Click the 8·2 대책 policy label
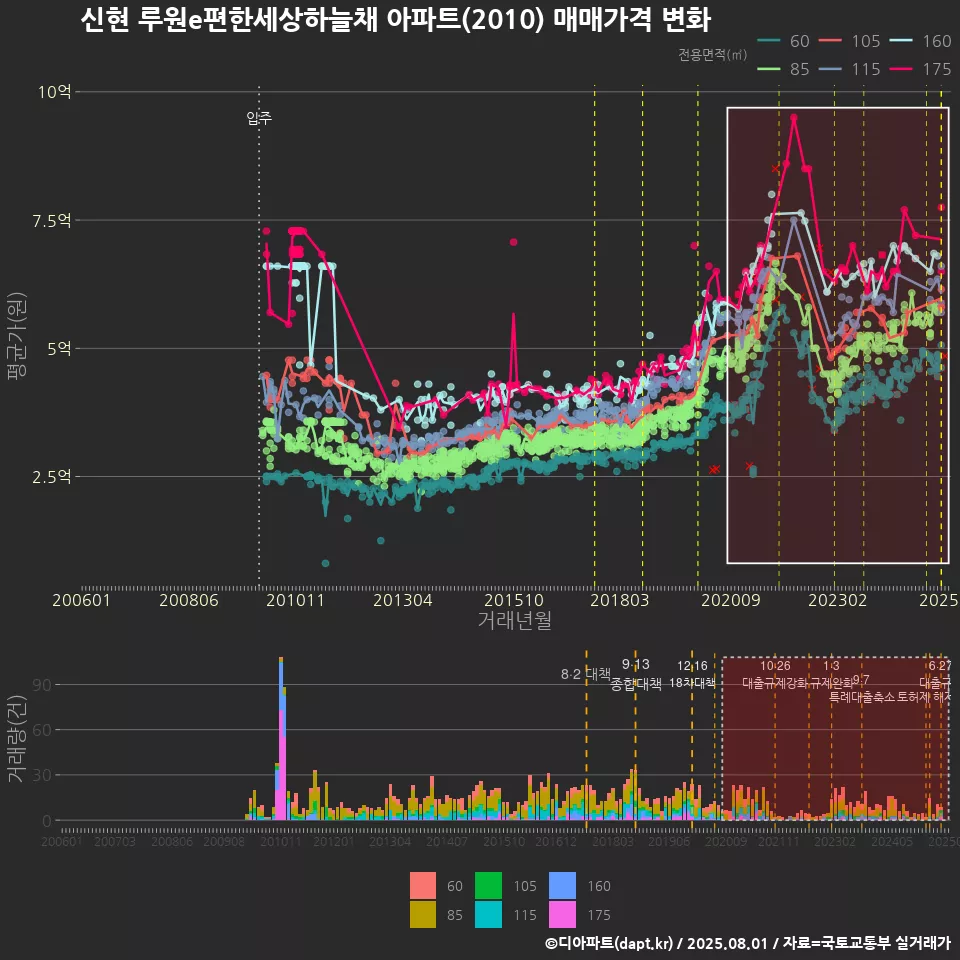960x960 pixels. click(x=586, y=674)
